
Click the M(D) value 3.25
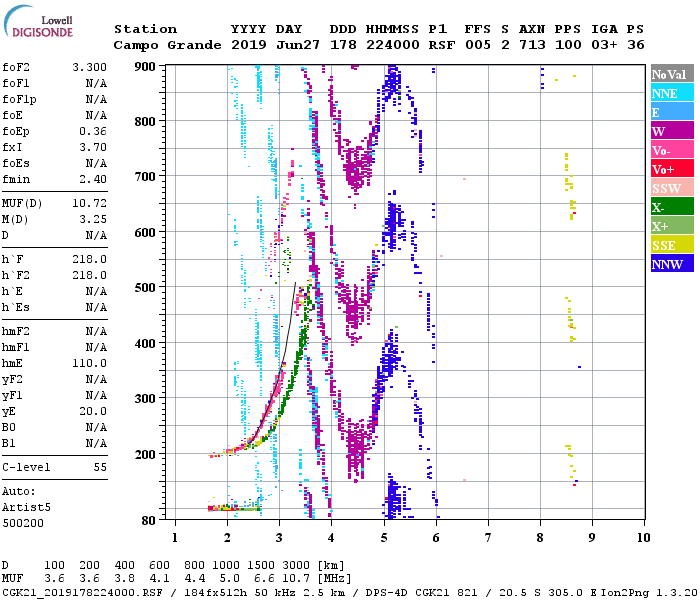pyautogui.click(x=93, y=219)
